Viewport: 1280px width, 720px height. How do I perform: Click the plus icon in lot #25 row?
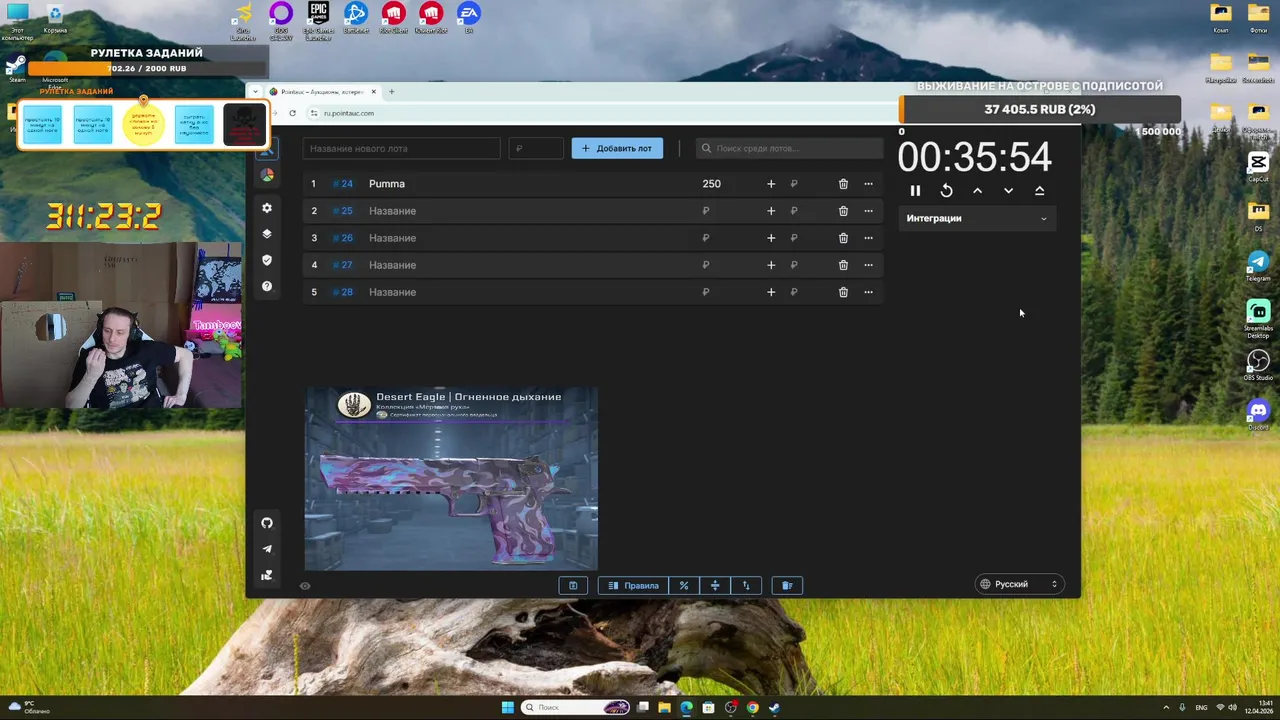pos(771,211)
